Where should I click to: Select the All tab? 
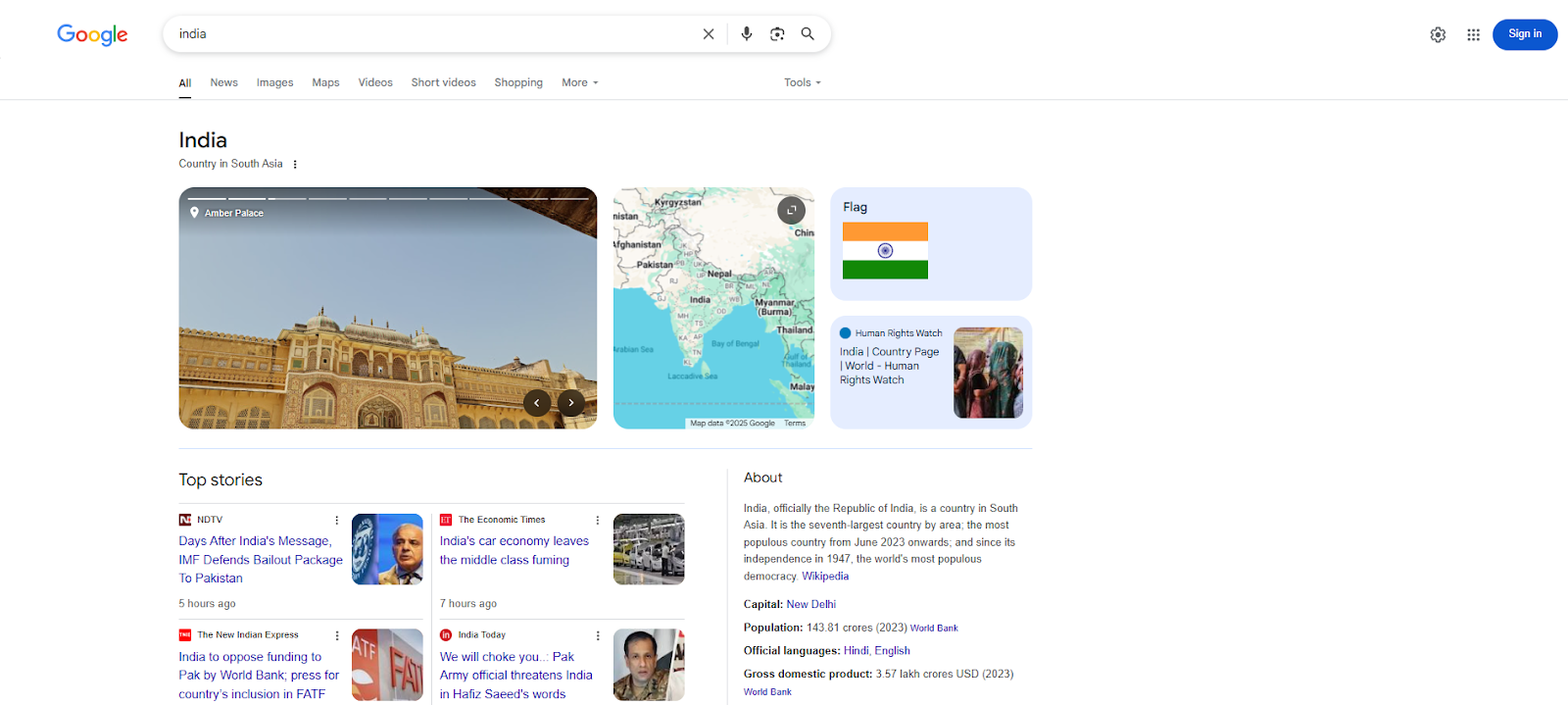(x=185, y=83)
